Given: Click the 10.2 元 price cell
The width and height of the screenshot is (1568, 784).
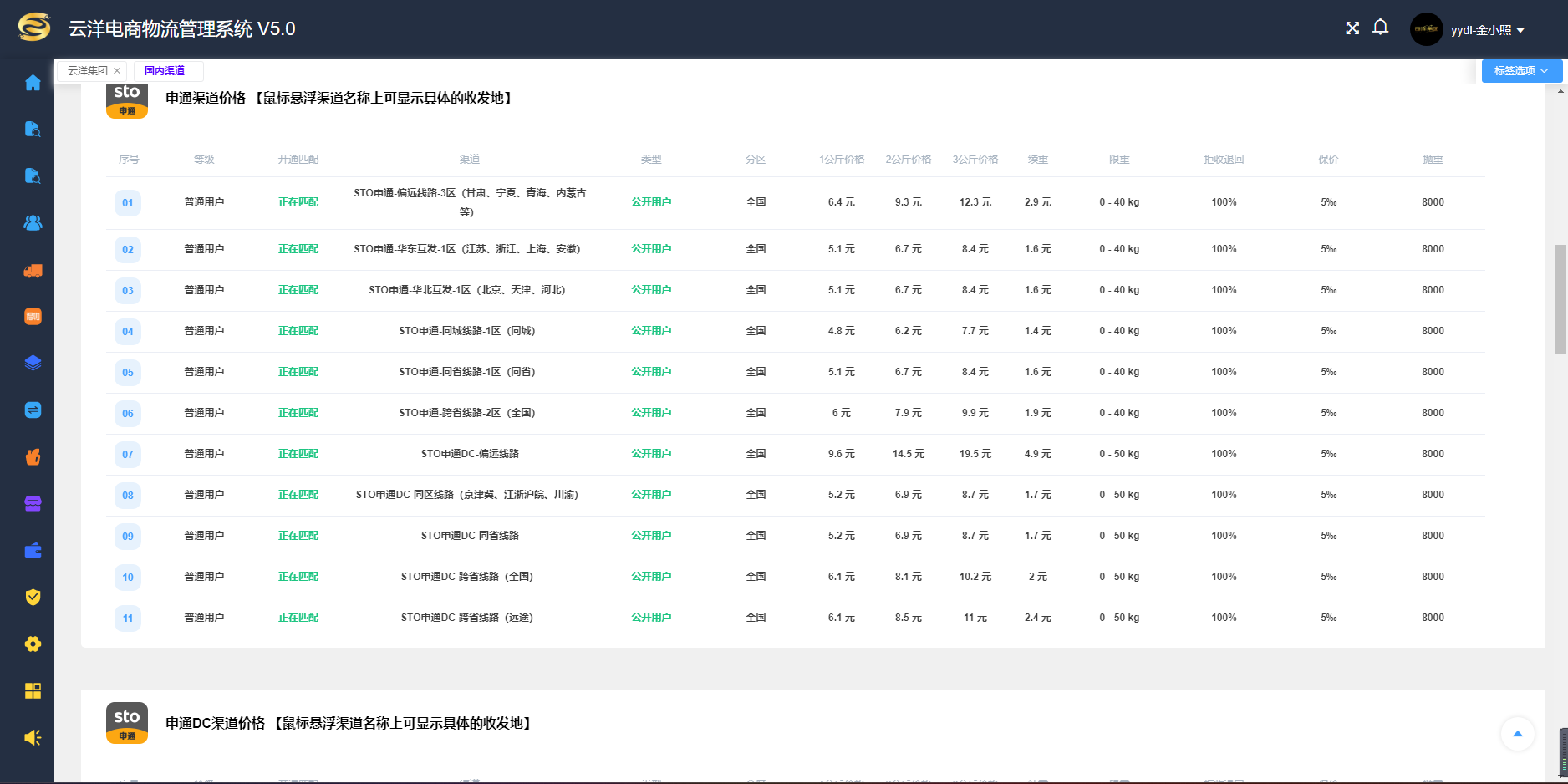Looking at the screenshot, I should (975, 577).
